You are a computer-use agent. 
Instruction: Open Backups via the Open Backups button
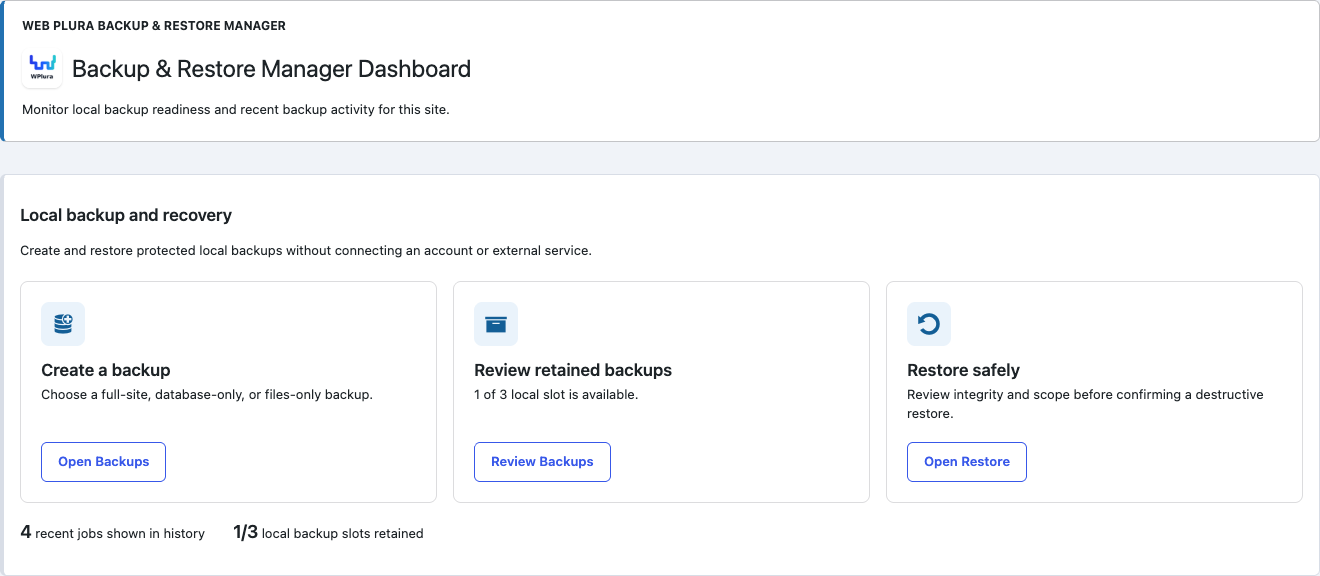click(104, 462)
